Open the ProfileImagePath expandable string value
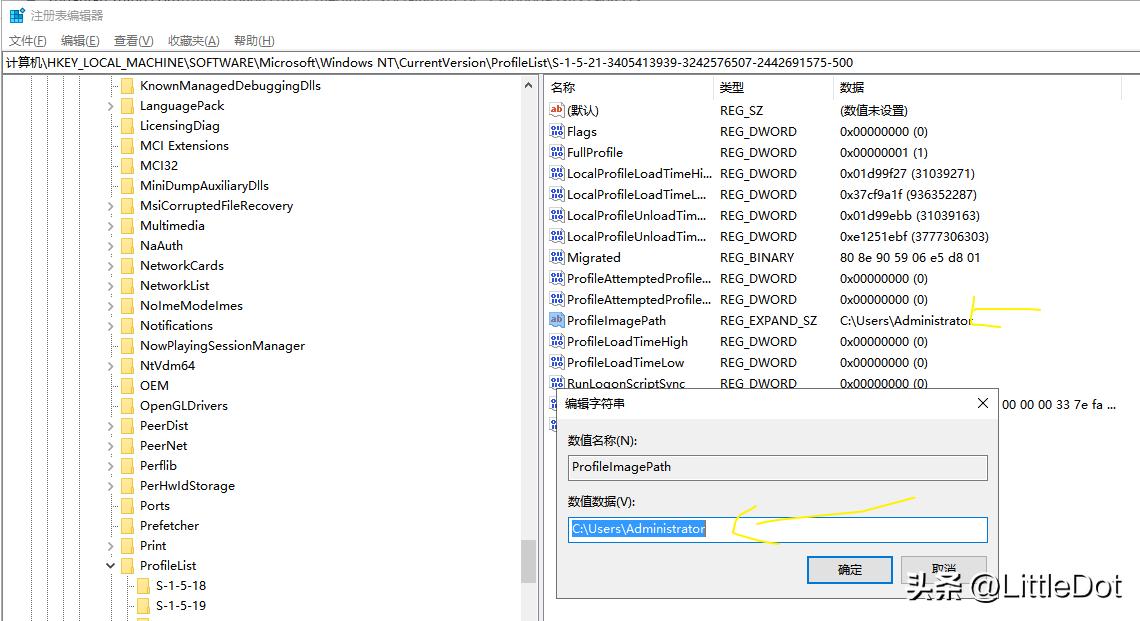The image size is (1140, 621). [559, 320]
